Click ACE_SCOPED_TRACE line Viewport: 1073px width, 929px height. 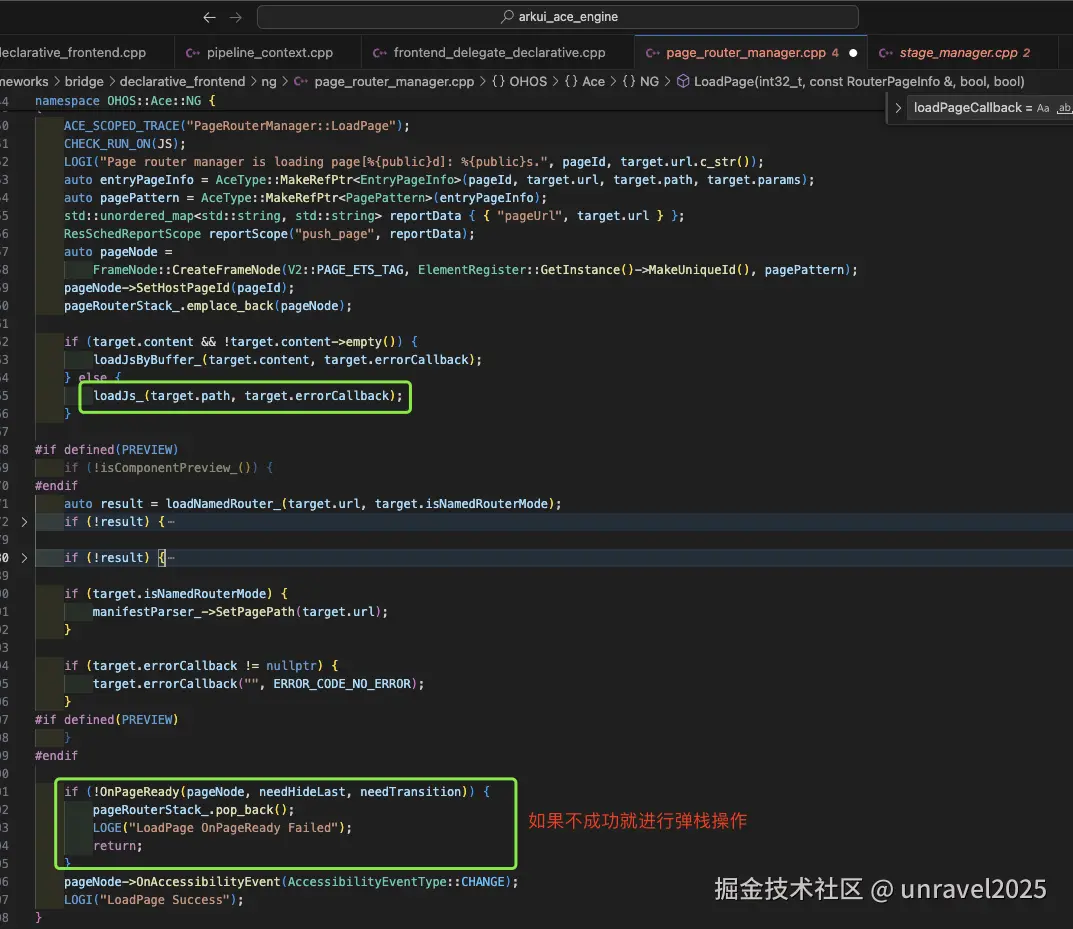[237, 126]
